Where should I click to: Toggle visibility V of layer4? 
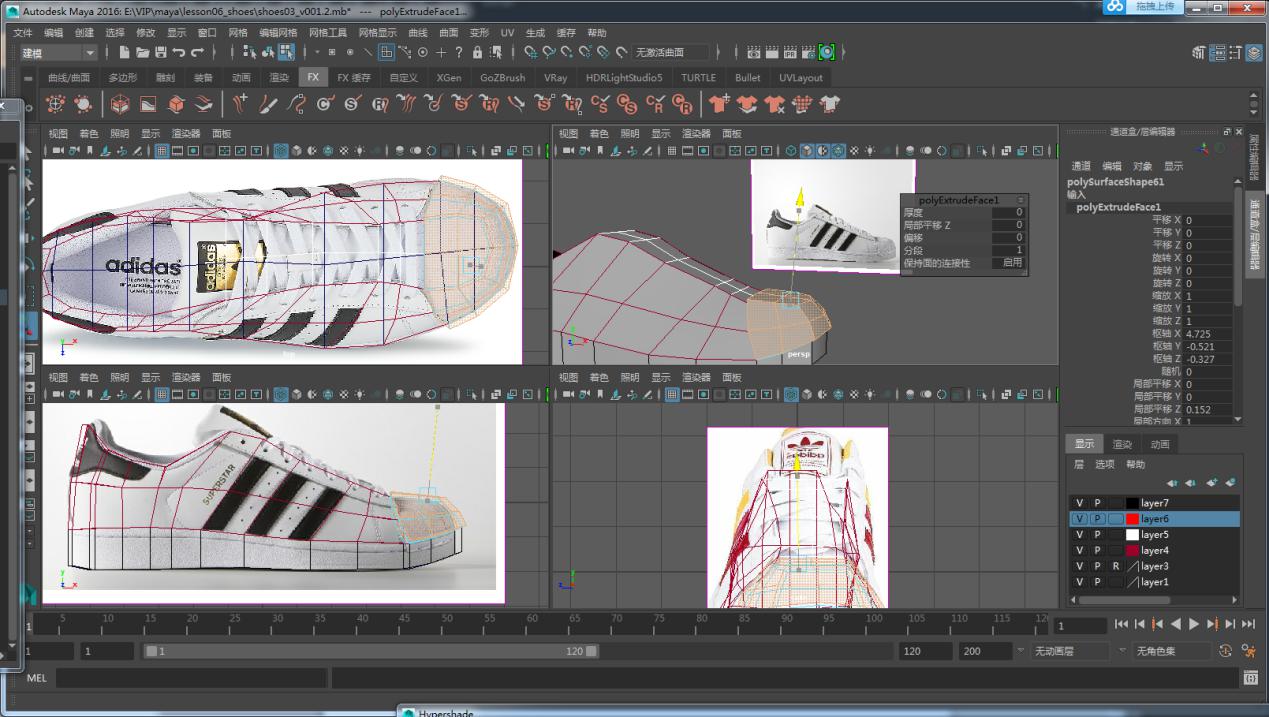click(x=1080, y=550)
